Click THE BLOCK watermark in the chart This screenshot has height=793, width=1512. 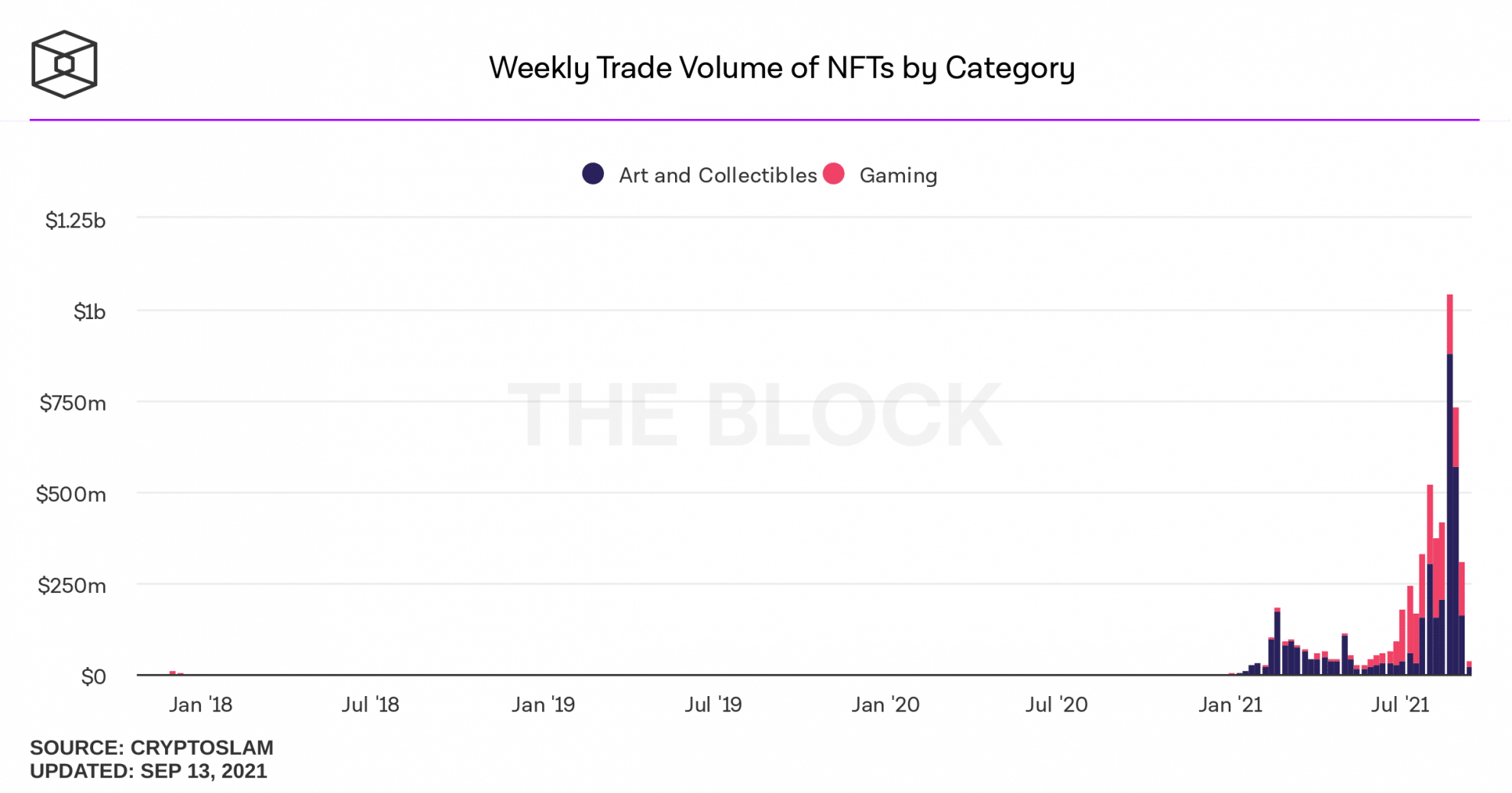[x=754, y=416]
